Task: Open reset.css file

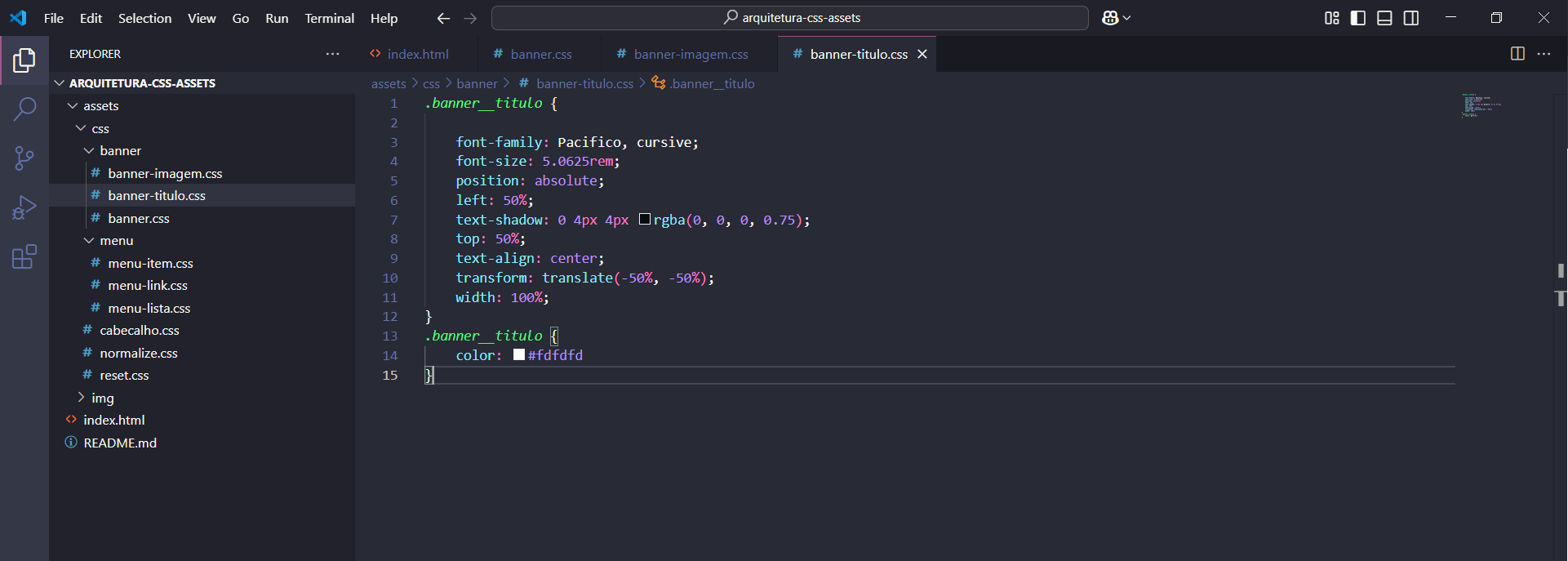Action: (202, 376)
